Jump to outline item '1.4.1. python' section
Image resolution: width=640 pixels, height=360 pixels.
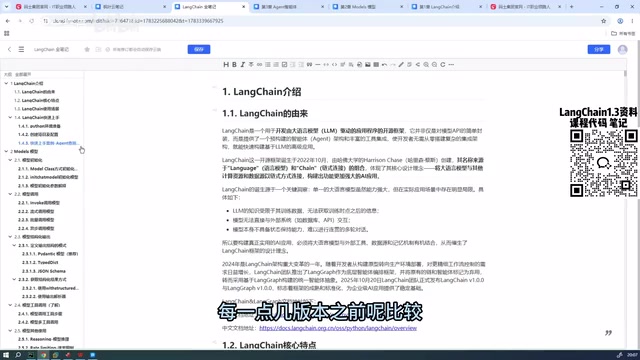tap(39, 126)
